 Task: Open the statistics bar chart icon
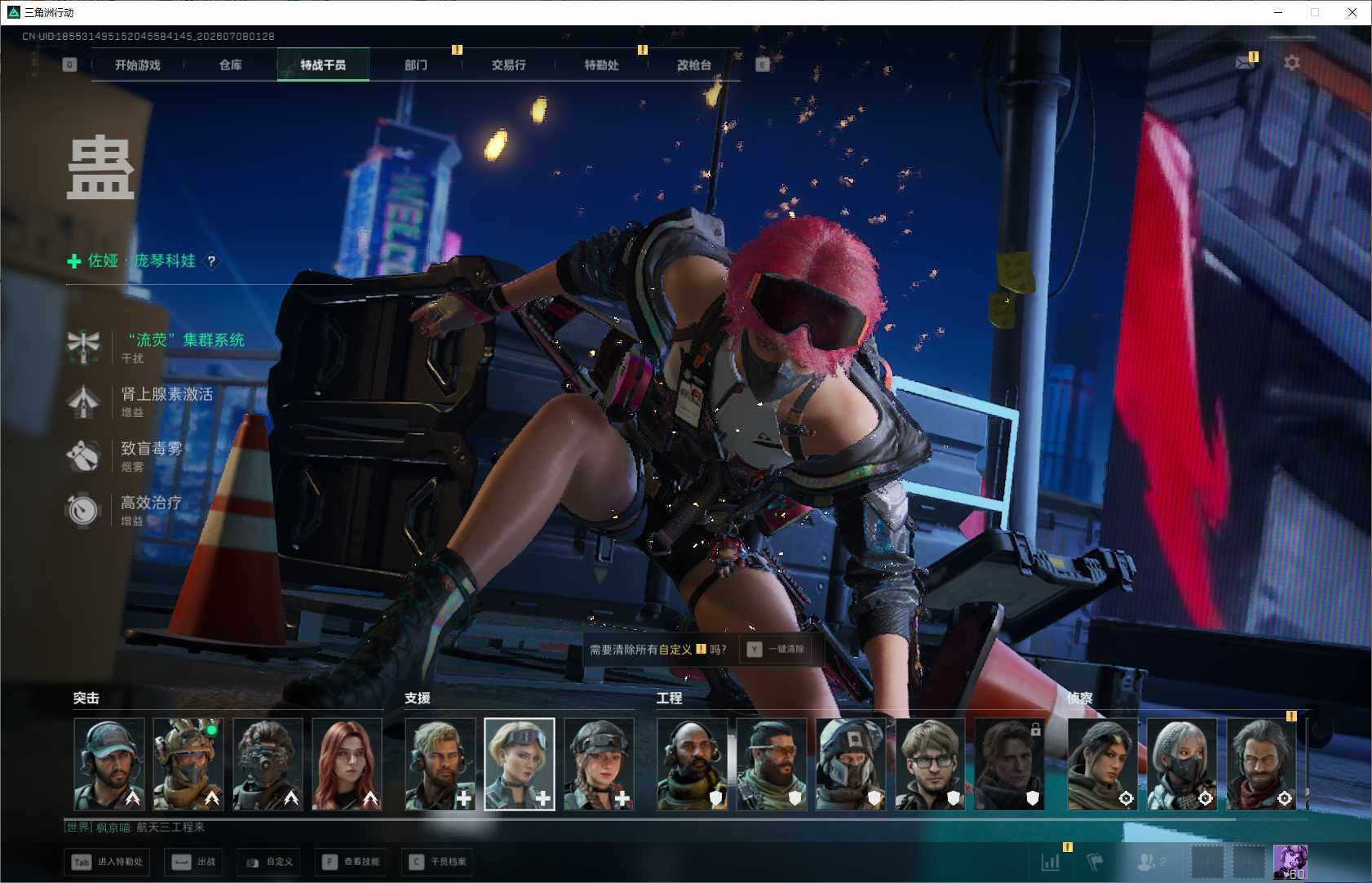coord(1051,862)
